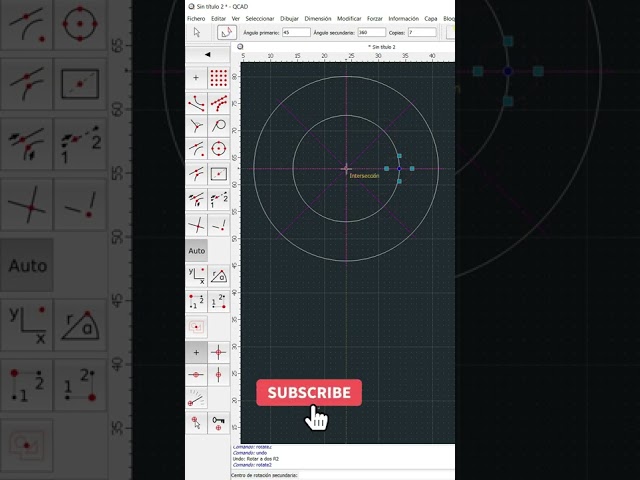This screenshot has height=480, width=640.
Task: Enable Snap to Grid red dots icon
Action: pyautogui.click(x=218, y=78)
